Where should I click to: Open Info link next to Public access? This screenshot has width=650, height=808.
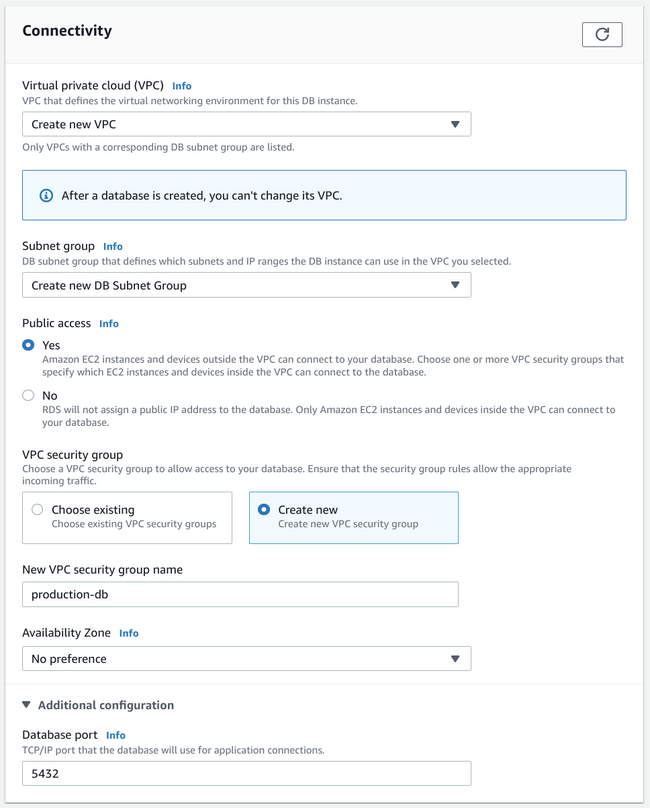(x=109, y=324)
